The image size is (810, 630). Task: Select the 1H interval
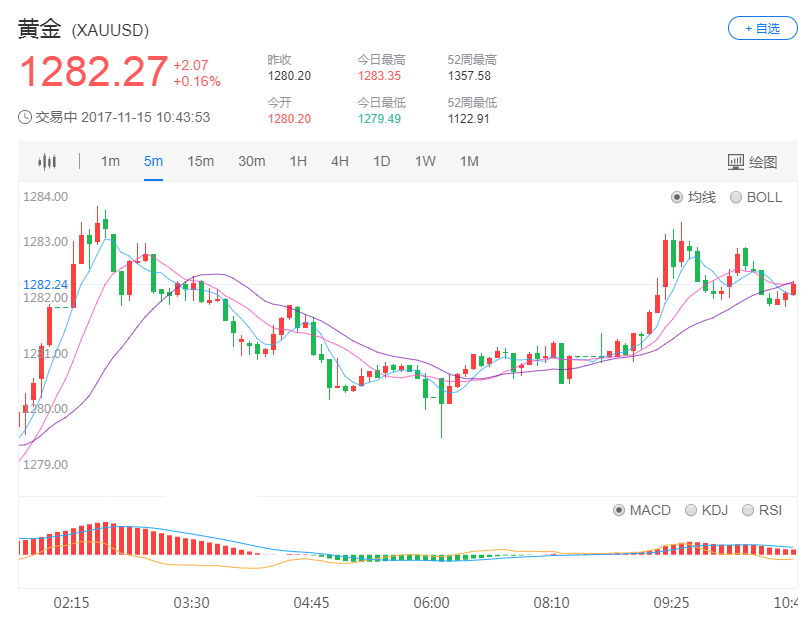297,160
